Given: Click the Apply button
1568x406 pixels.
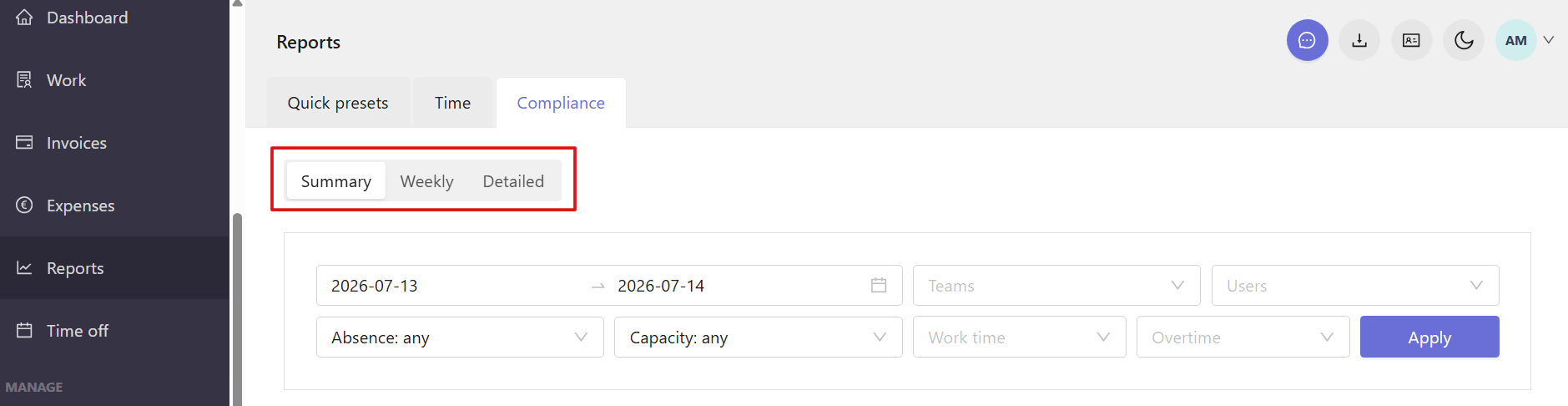Looking at the screenshot, I should coord(1429,337).
